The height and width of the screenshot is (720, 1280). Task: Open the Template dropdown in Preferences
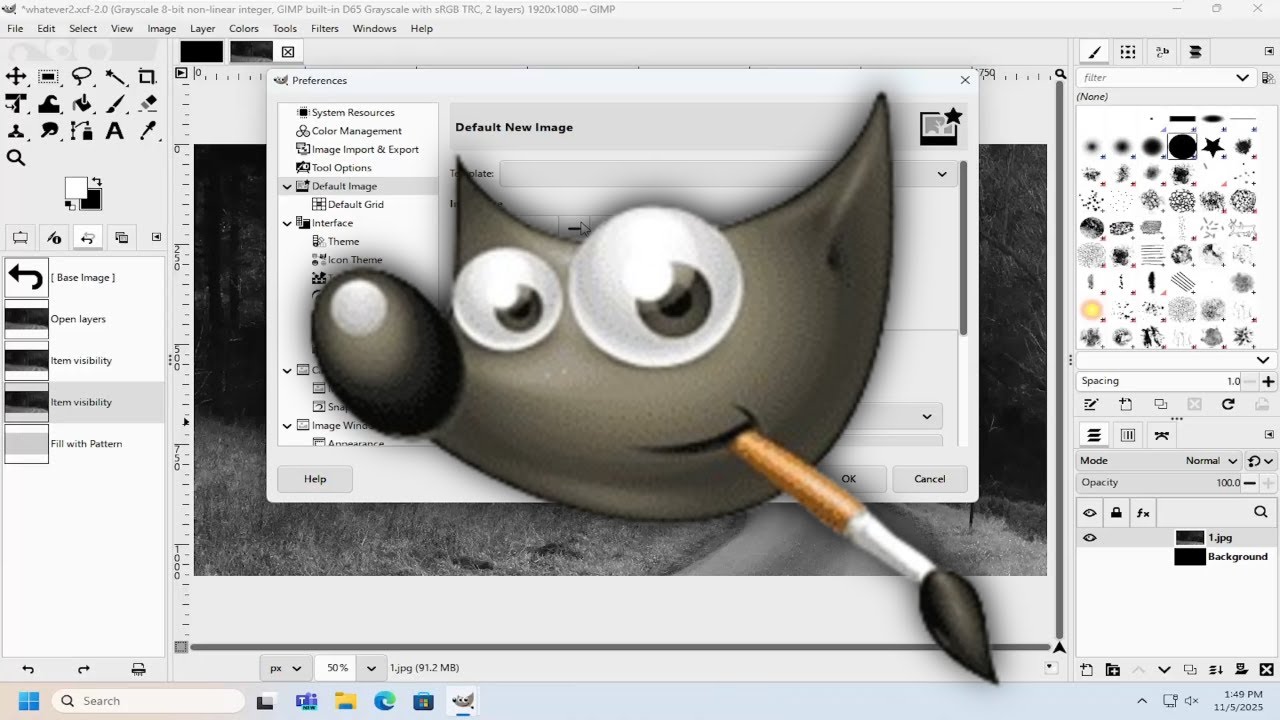click(728, 174)
